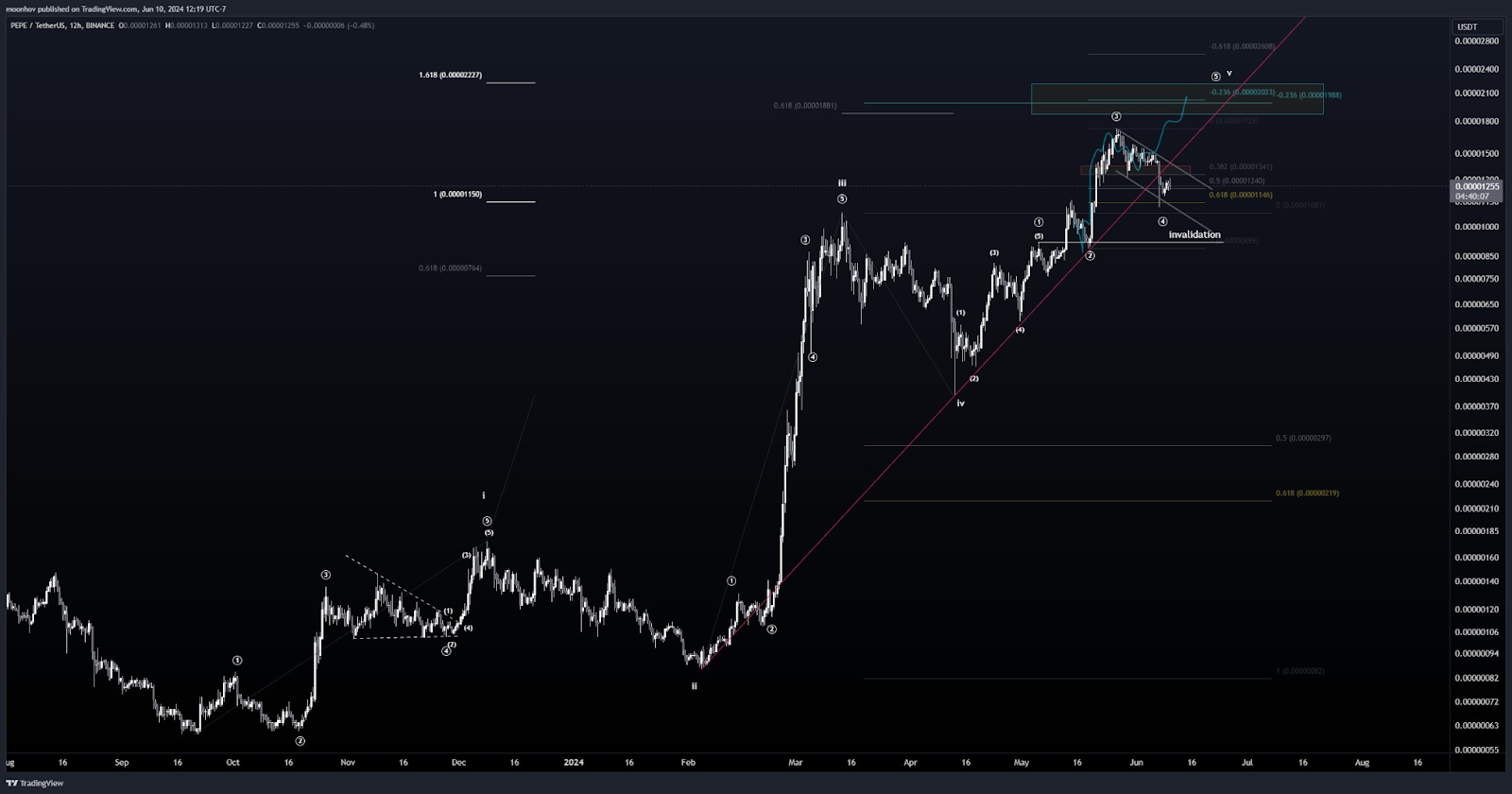Click 0.00000490 on the price axis
This screenshot has height=794, width=1512.
click(1477, 356)
